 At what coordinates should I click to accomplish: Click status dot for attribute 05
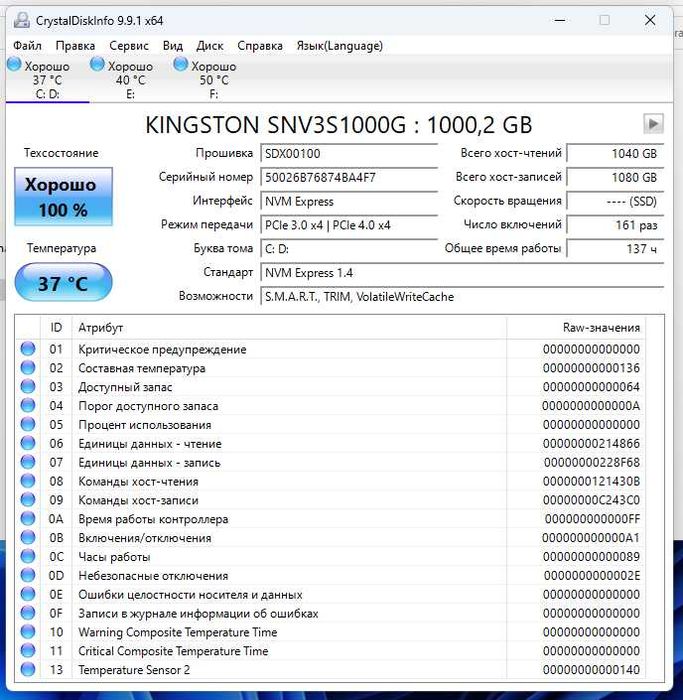tap(28, 424)
